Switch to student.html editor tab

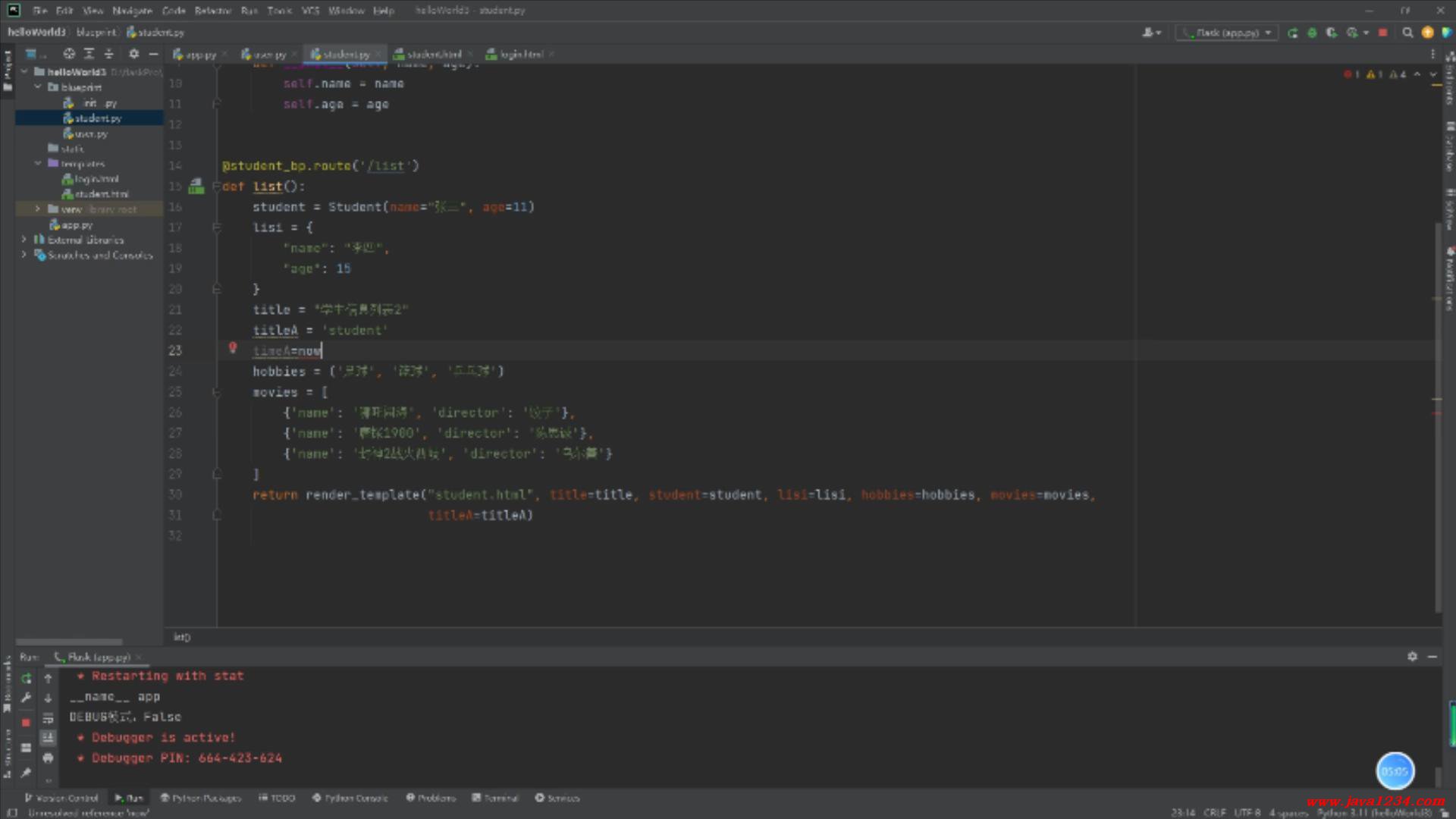tap(433, 55)
